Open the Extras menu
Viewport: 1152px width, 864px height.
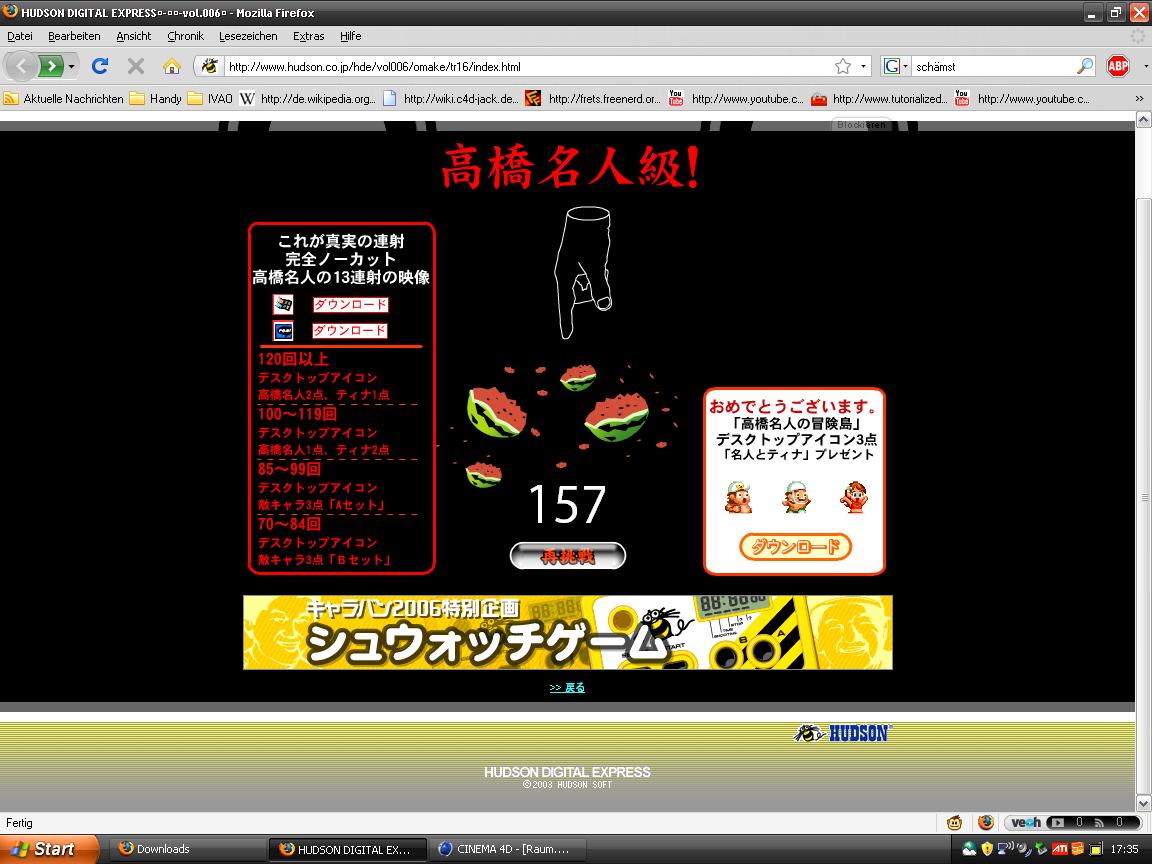click(x=309, y=36)
